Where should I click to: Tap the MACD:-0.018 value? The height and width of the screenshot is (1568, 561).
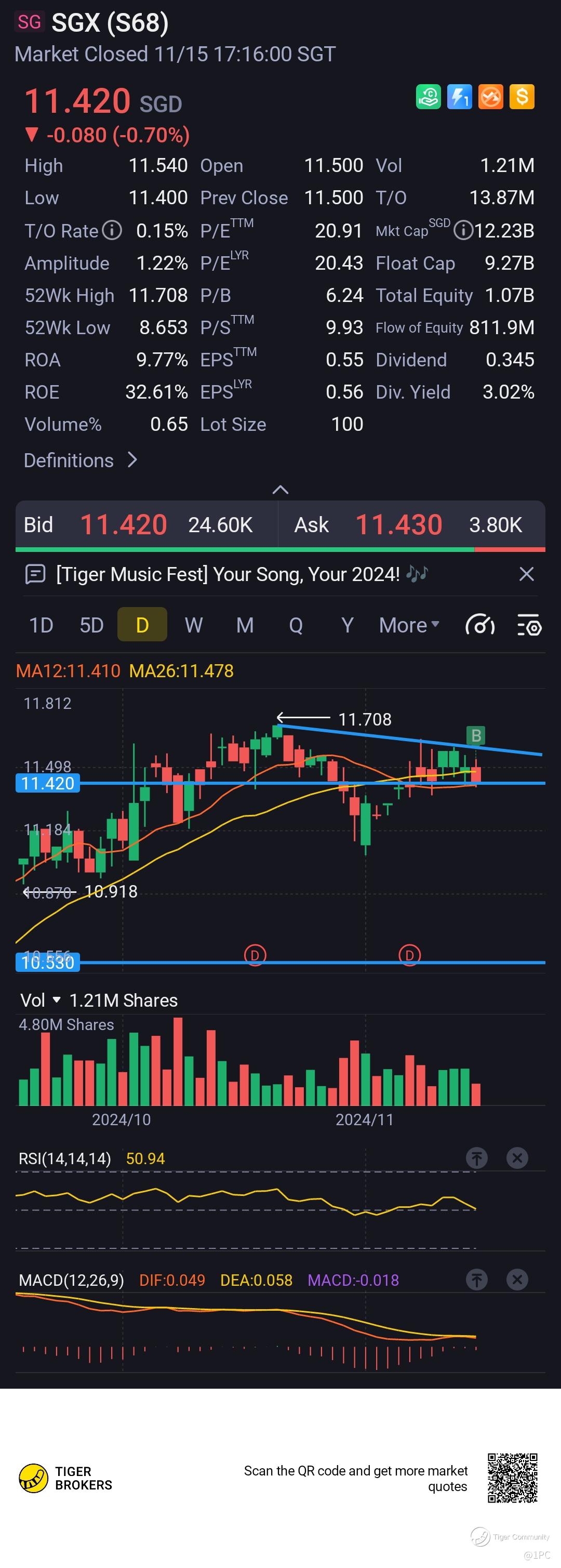[354, 1280]
